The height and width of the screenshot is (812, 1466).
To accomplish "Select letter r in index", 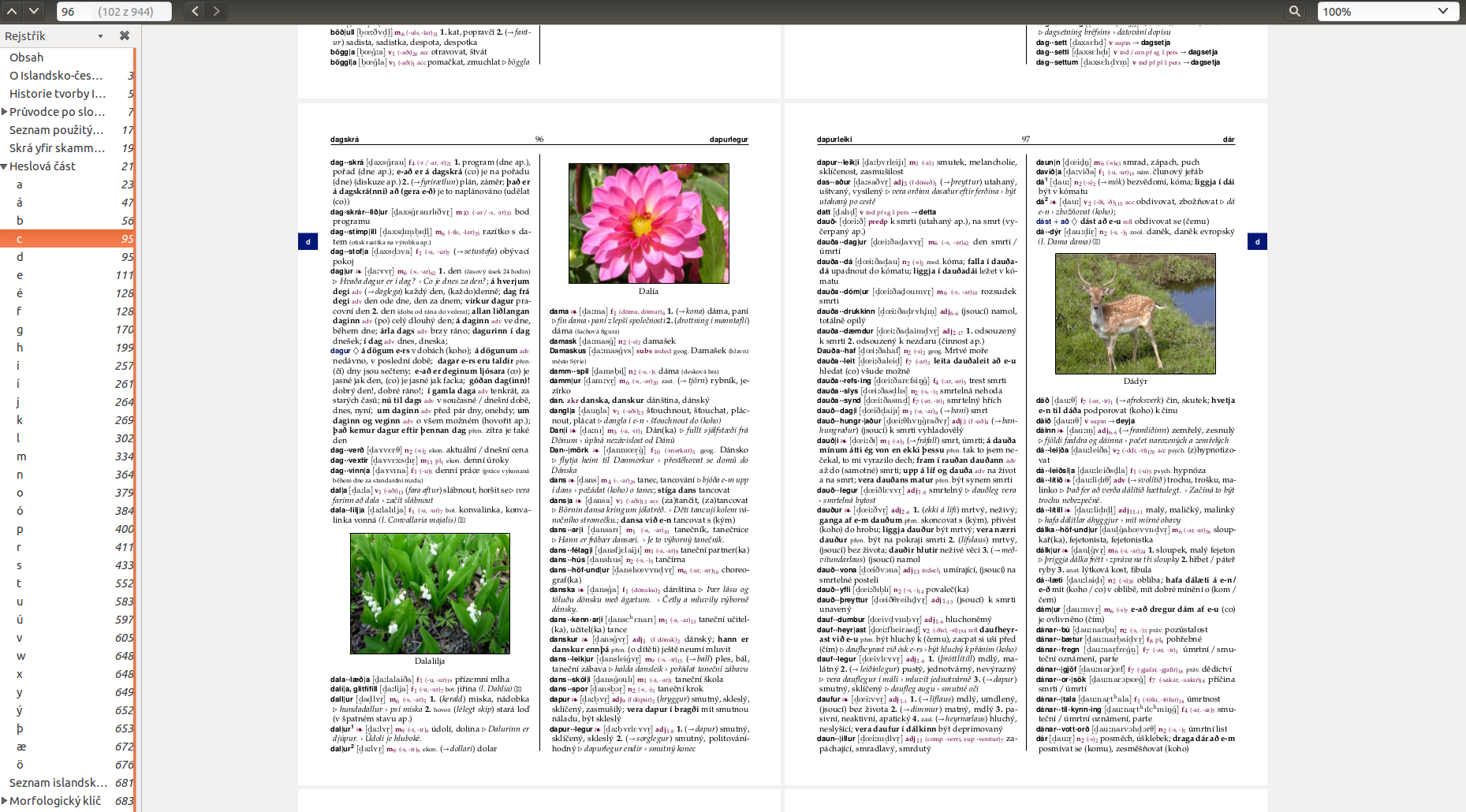I will click(67, 547).
